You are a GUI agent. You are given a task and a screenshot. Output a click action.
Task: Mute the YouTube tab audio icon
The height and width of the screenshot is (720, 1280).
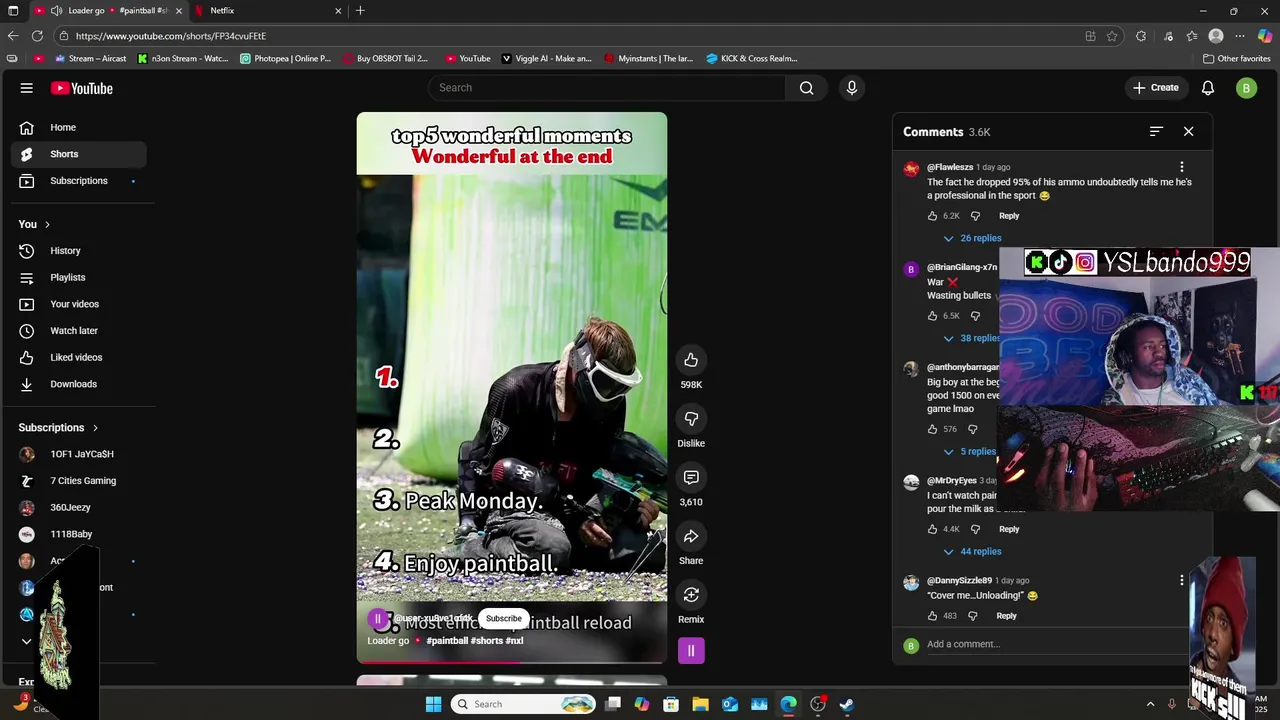[56, 11]
